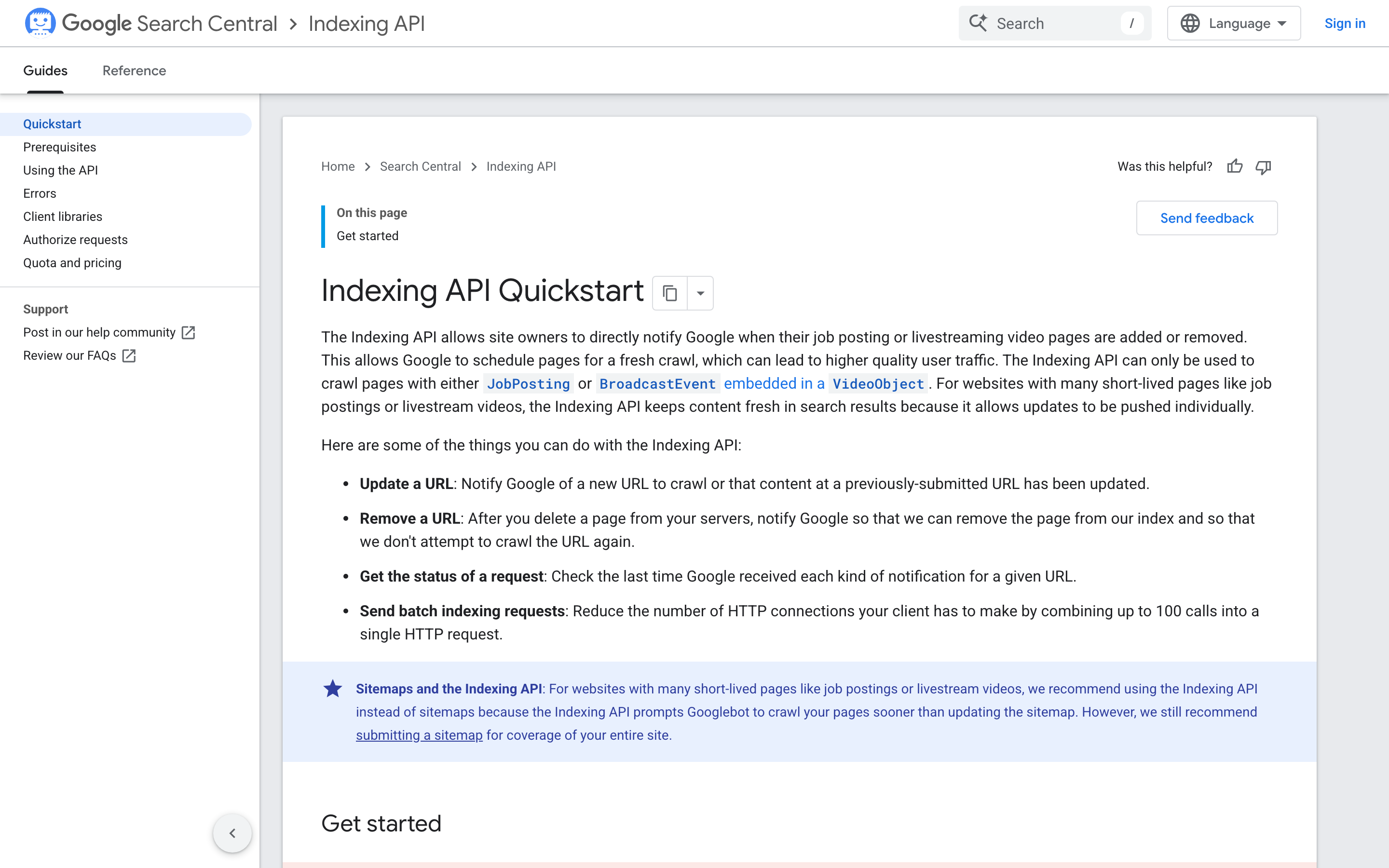
Task: Switch to the Guides tab
Action: (x=45, y=70)
